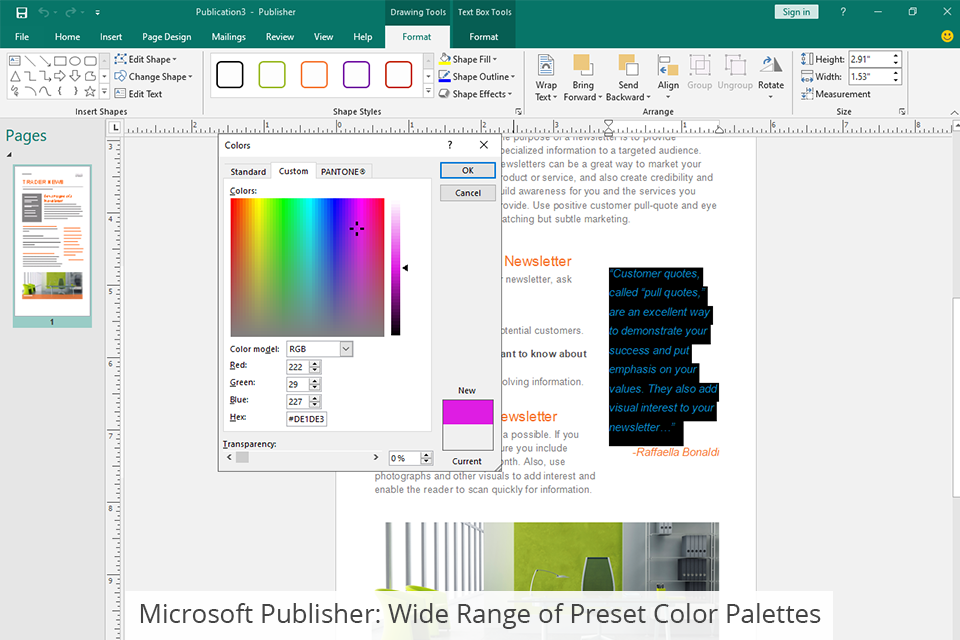960x640 pixels.
Task: Open the File menu
Action: click(x=22, y=37)
